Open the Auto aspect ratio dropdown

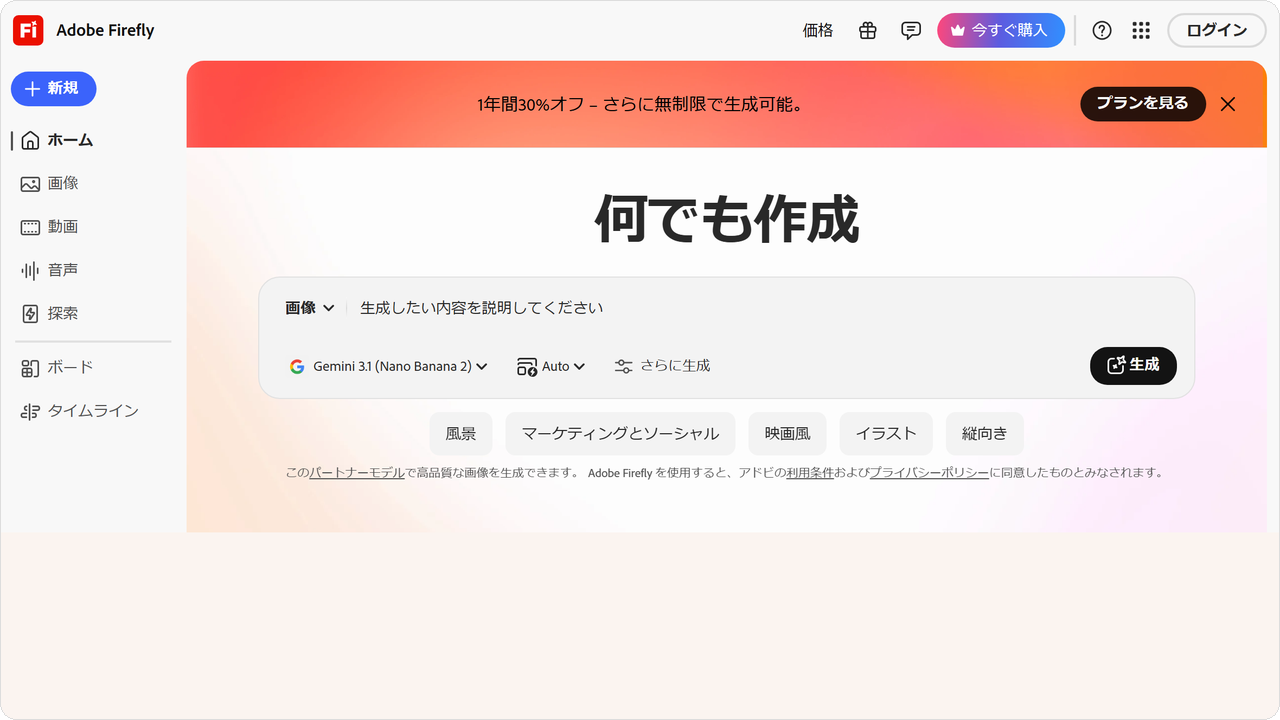(551, 367)
